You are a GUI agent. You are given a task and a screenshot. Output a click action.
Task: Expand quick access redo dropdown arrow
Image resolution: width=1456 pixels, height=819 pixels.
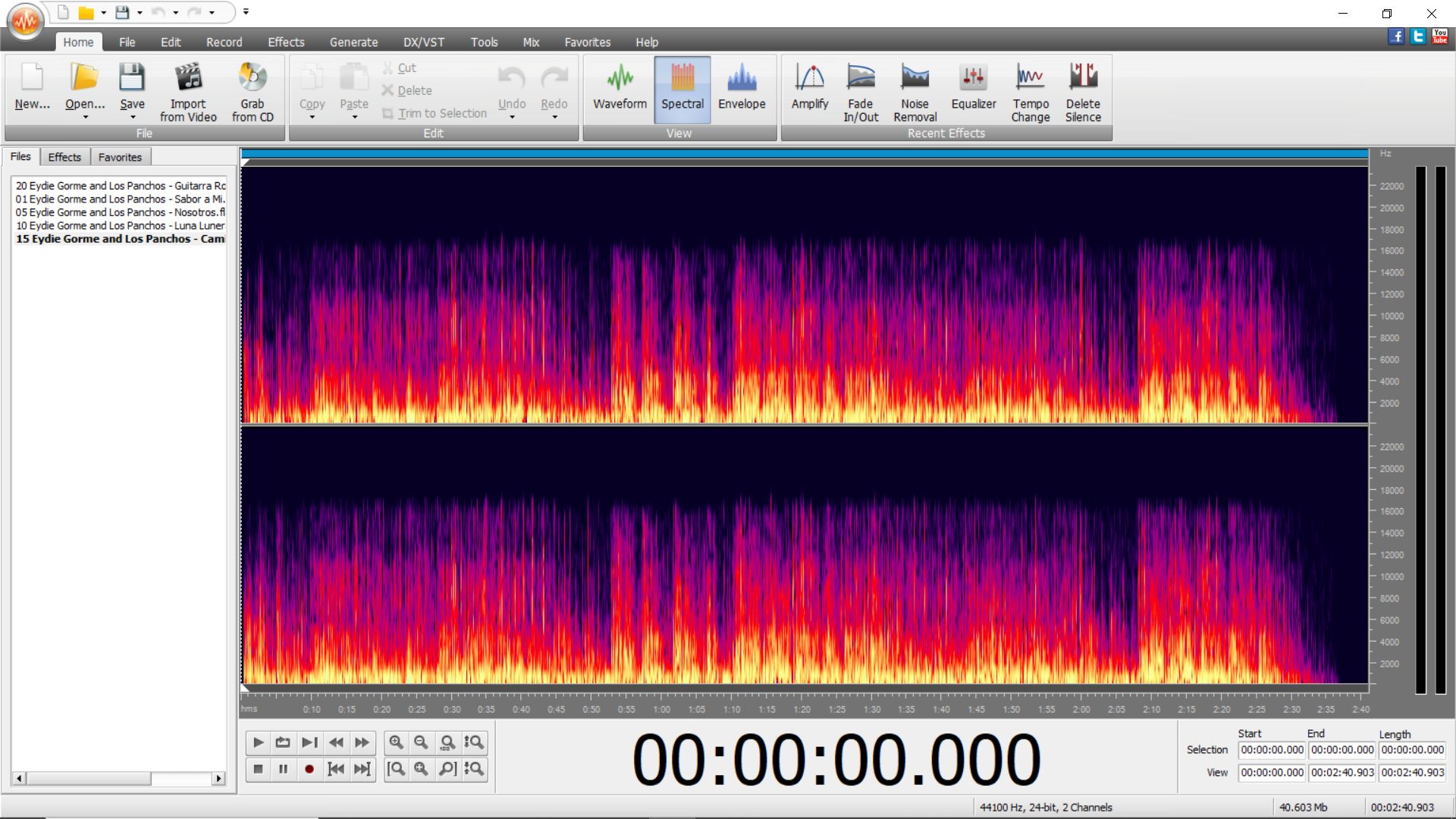212,13
